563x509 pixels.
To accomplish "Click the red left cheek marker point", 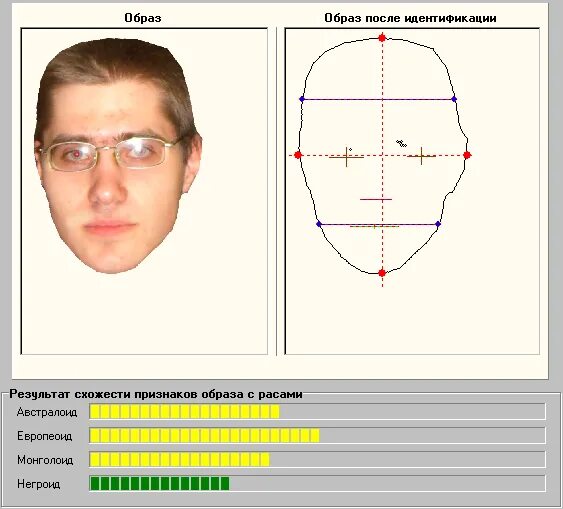I will pyautogui.click(x=298, y=155).
